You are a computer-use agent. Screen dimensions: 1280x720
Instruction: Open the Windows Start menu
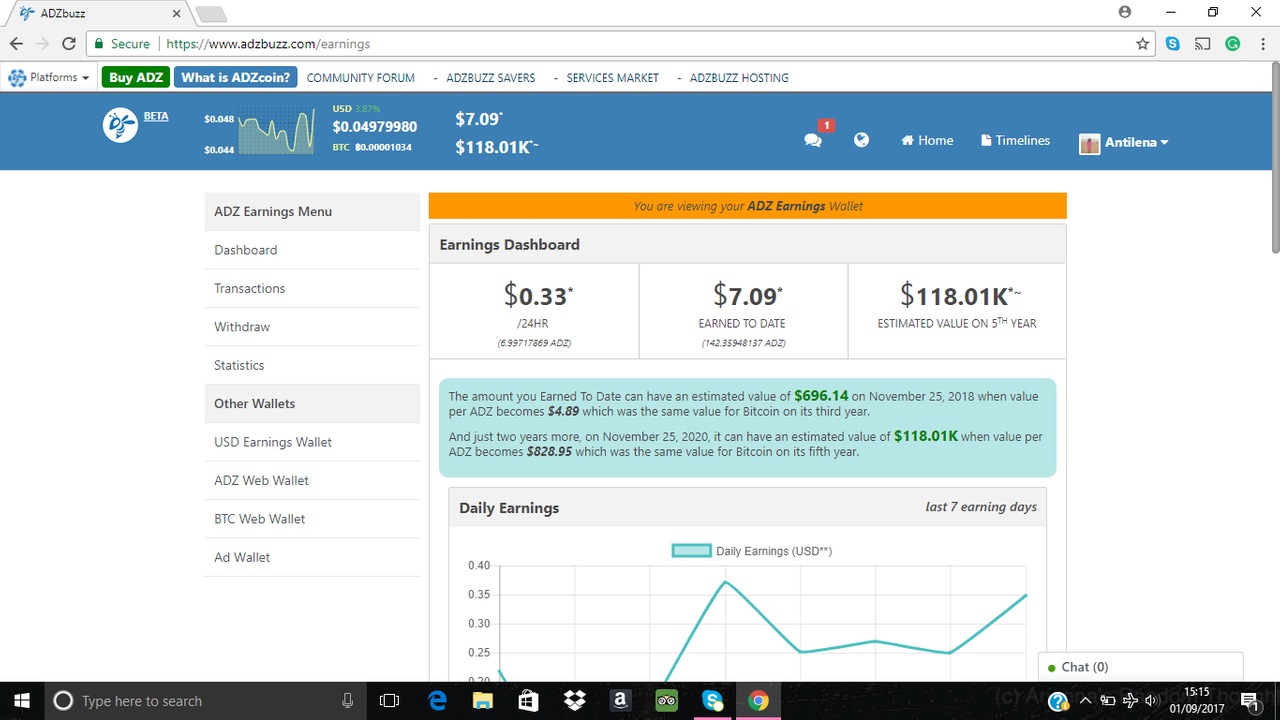pyautogui.click(x=22, y=701)
